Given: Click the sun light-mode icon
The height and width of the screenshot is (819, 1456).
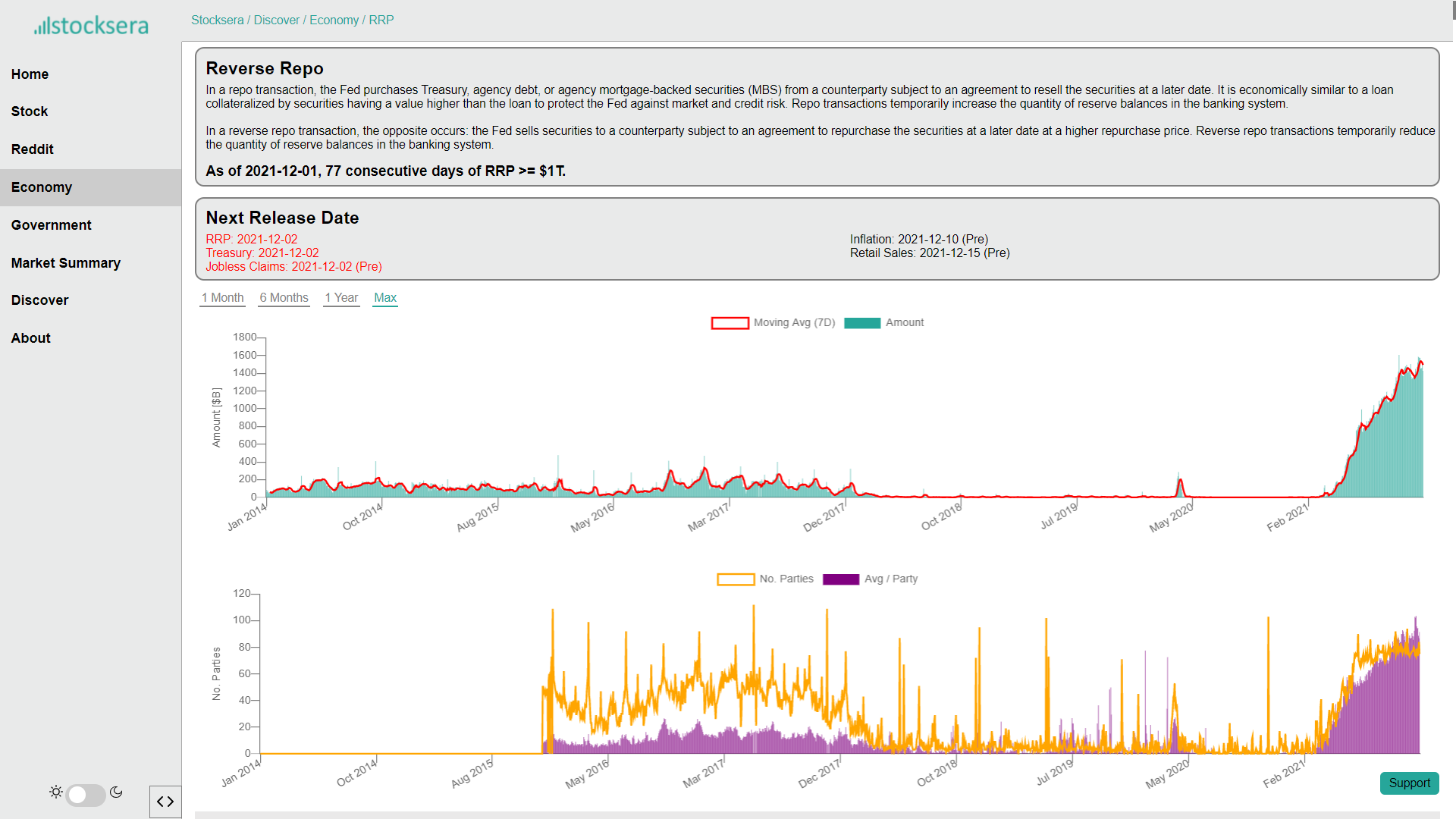Looking at the screenshot, I should (56, 792).
